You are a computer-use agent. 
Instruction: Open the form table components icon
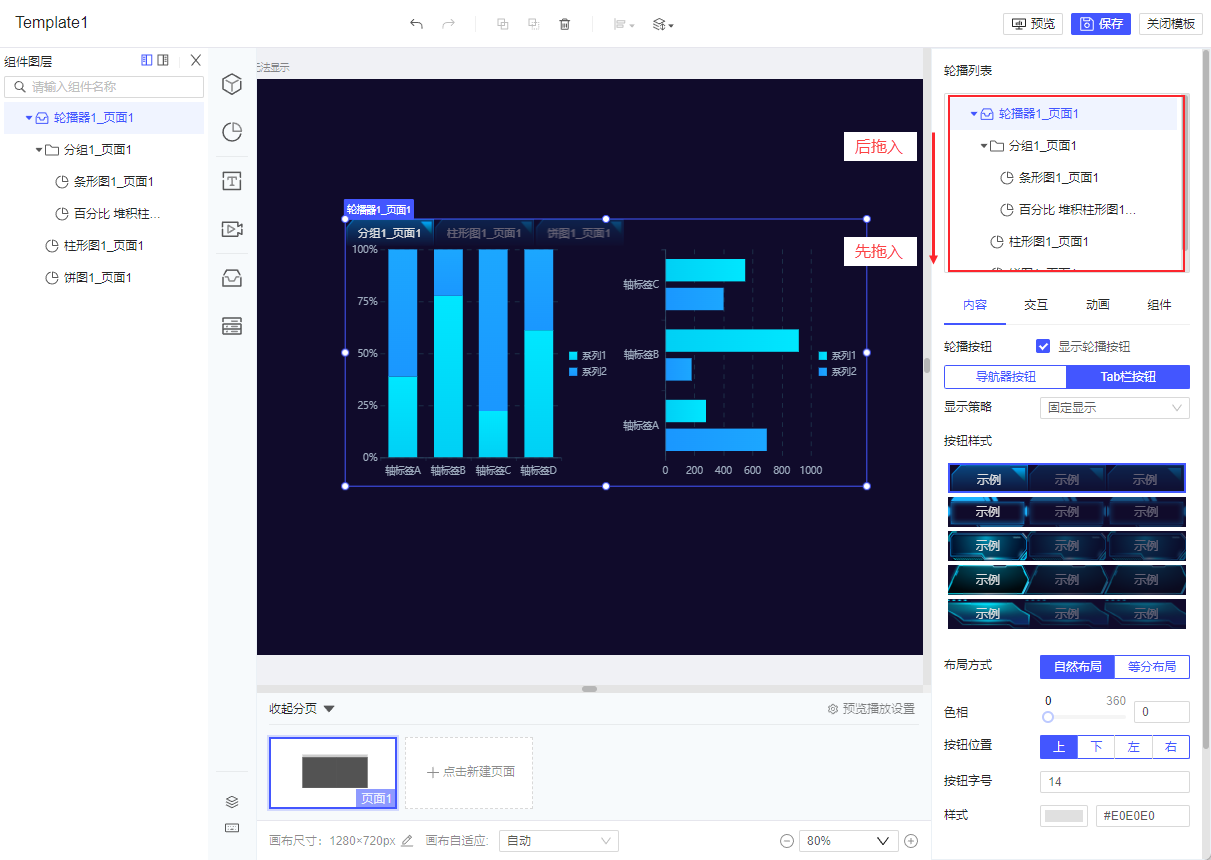232,326
